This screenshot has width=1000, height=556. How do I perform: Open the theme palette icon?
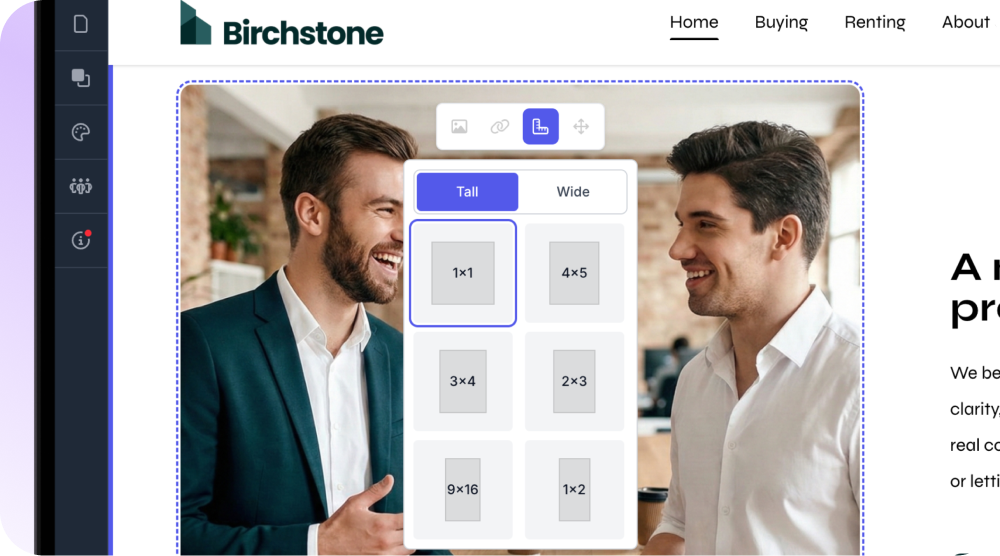tap(81, 132)
